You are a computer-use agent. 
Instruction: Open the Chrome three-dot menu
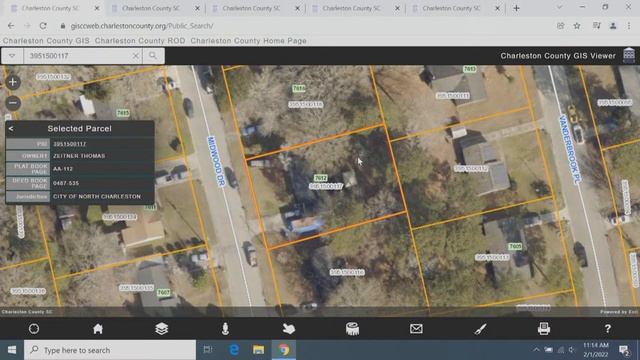[629, 26]
